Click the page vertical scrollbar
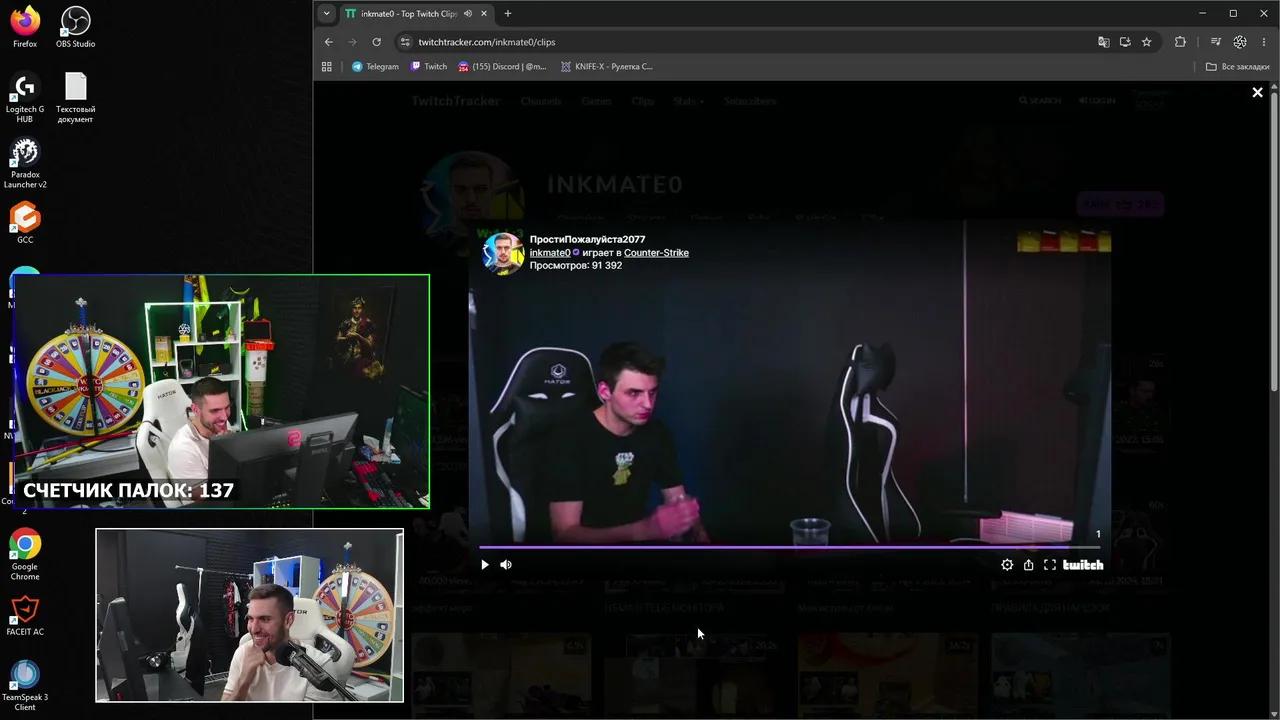 pos(1274,240)
